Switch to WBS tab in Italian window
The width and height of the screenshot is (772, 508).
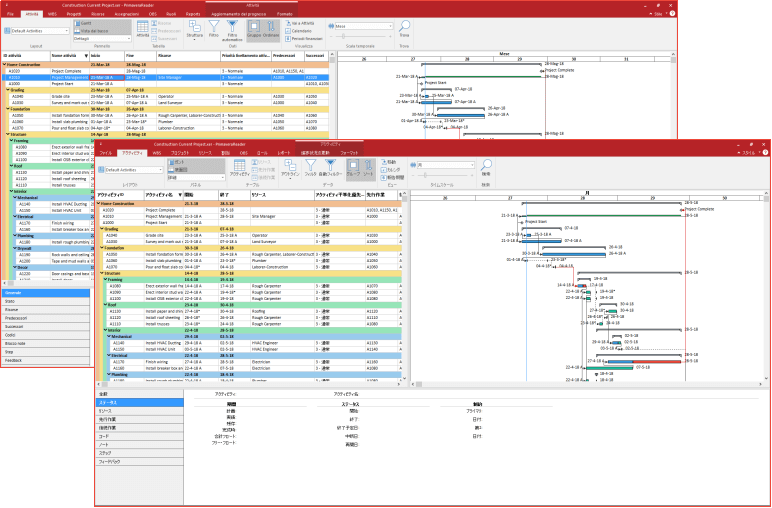(x=52, y=14)
